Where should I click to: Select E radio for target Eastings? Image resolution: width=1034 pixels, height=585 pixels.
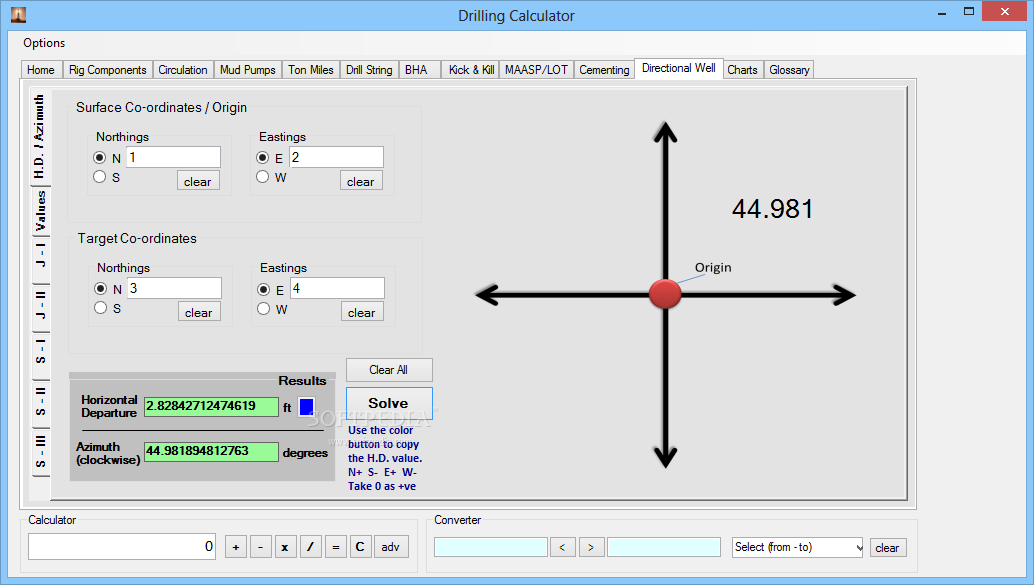coord(264,289)
